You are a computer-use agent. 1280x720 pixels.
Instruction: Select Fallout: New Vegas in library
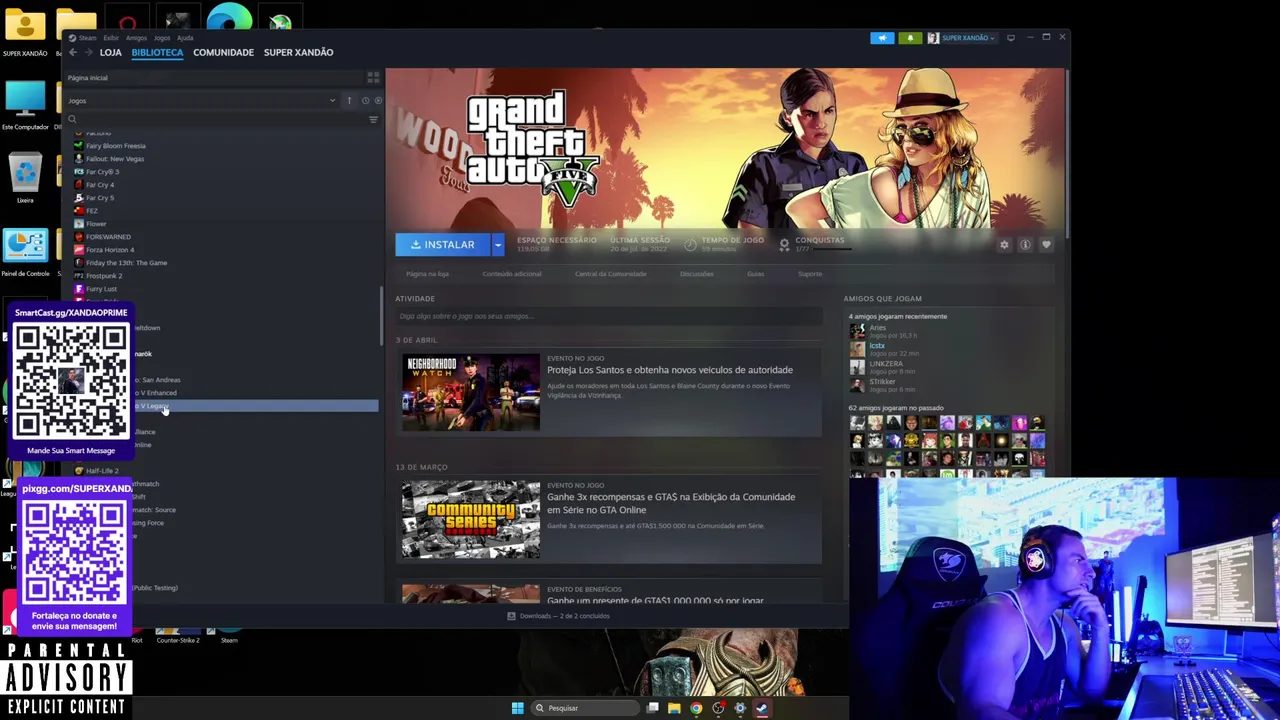[114, 159]
